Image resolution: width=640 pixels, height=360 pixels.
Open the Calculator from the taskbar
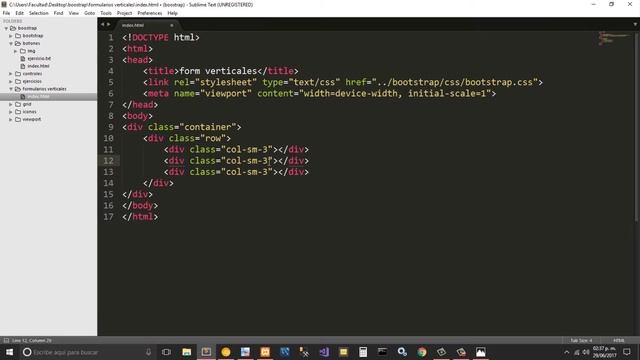[363, 352]
